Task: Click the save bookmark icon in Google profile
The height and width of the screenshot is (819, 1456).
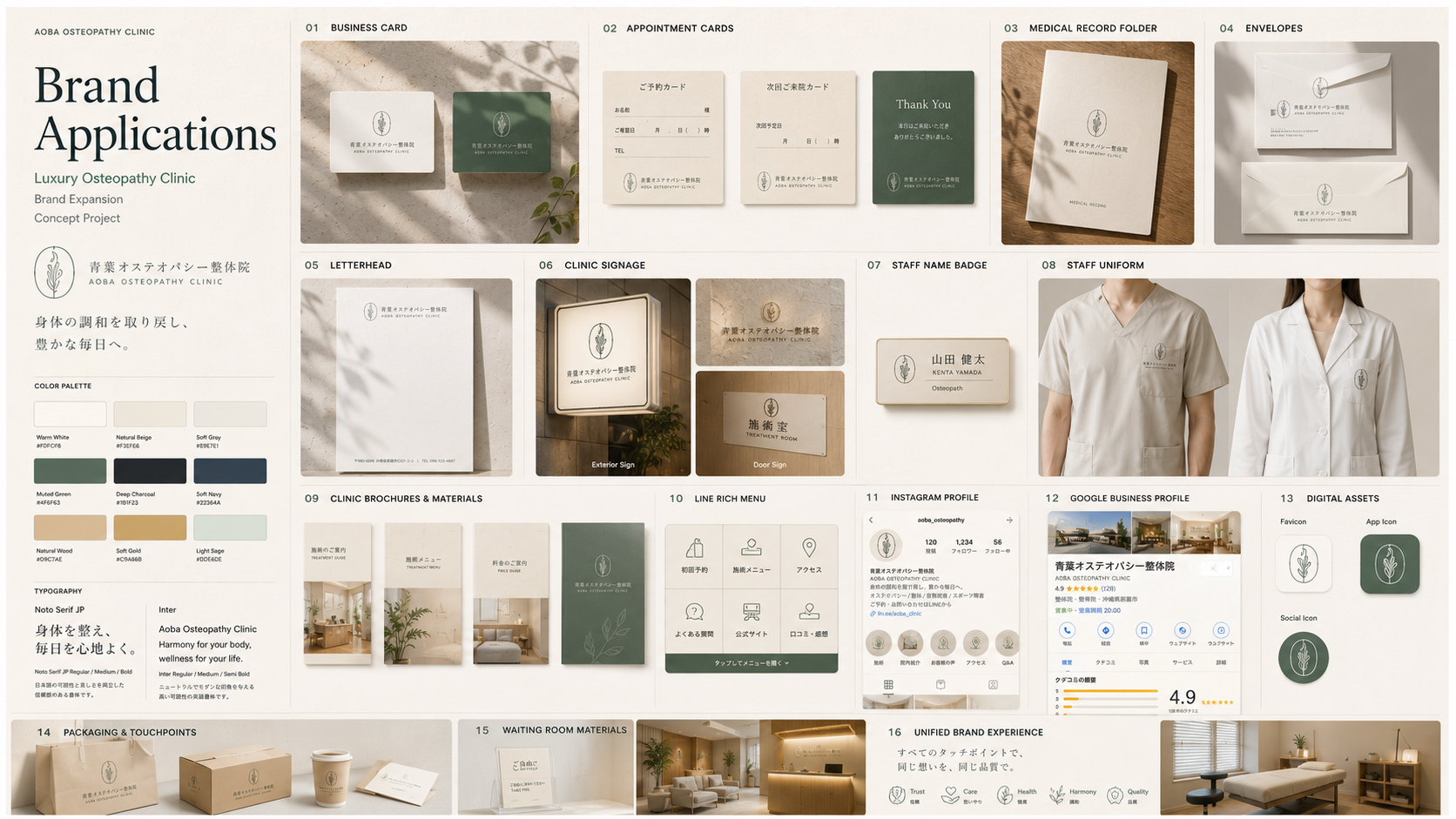Action: point(1144,630)
